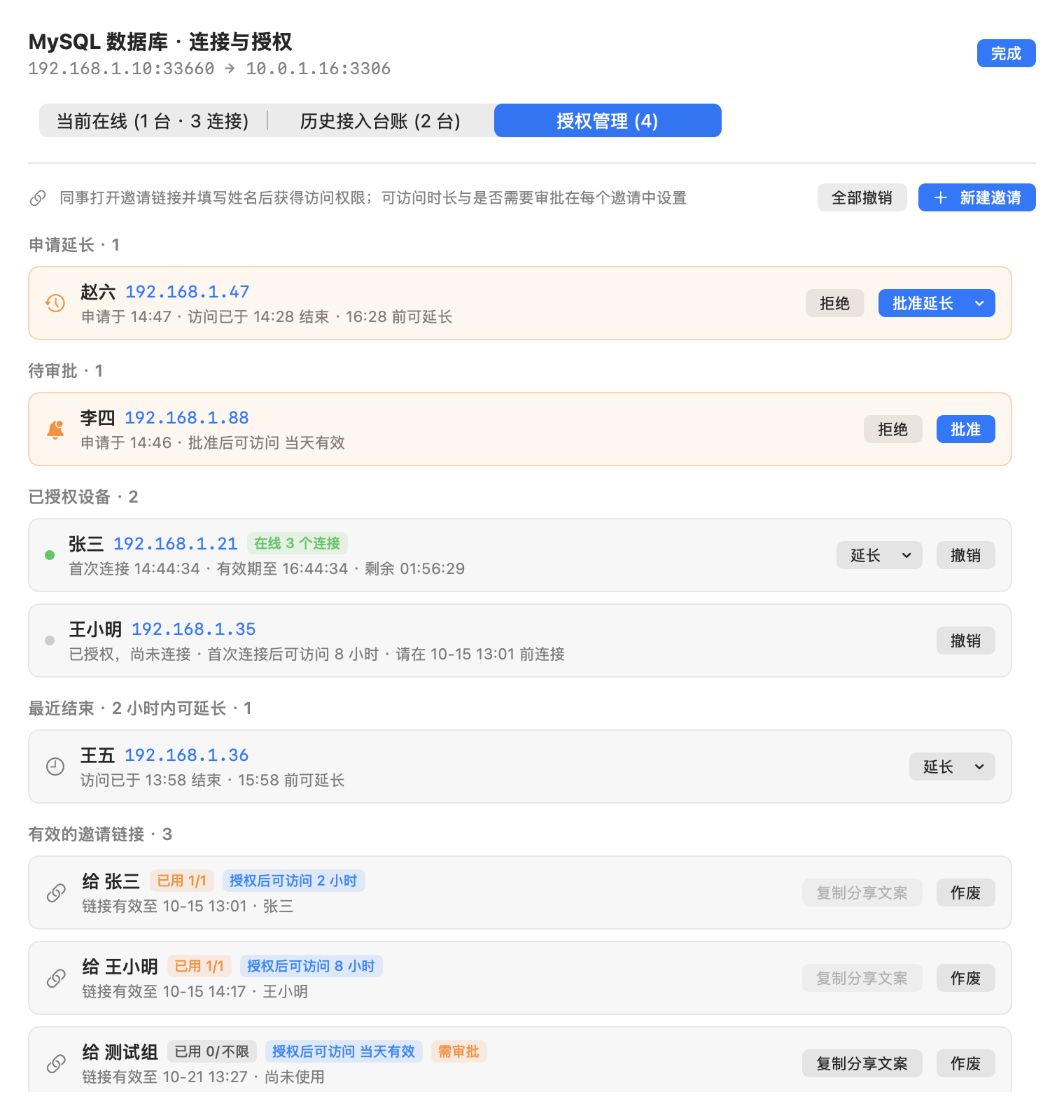The height and width of the screenshot is (1120, 1064).
Task: Reject 赵六's extension request
Action: [x=834, y=303]
